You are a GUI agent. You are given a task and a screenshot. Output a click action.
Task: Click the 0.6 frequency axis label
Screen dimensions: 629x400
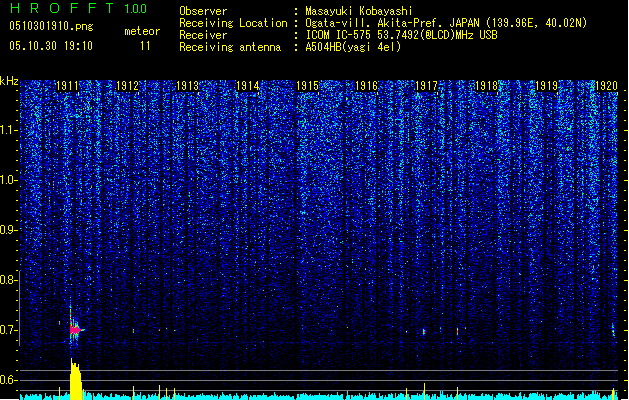coord(9,380)
